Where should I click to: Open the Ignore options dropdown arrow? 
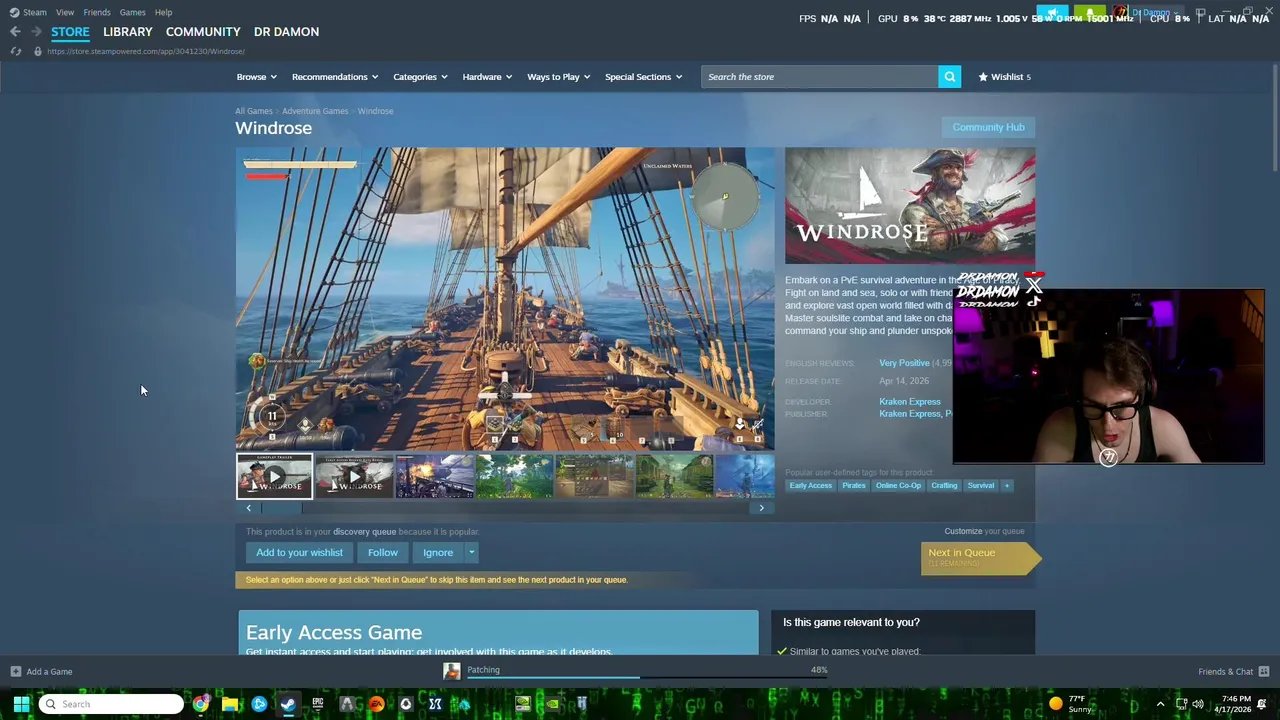tap(471, 552)
